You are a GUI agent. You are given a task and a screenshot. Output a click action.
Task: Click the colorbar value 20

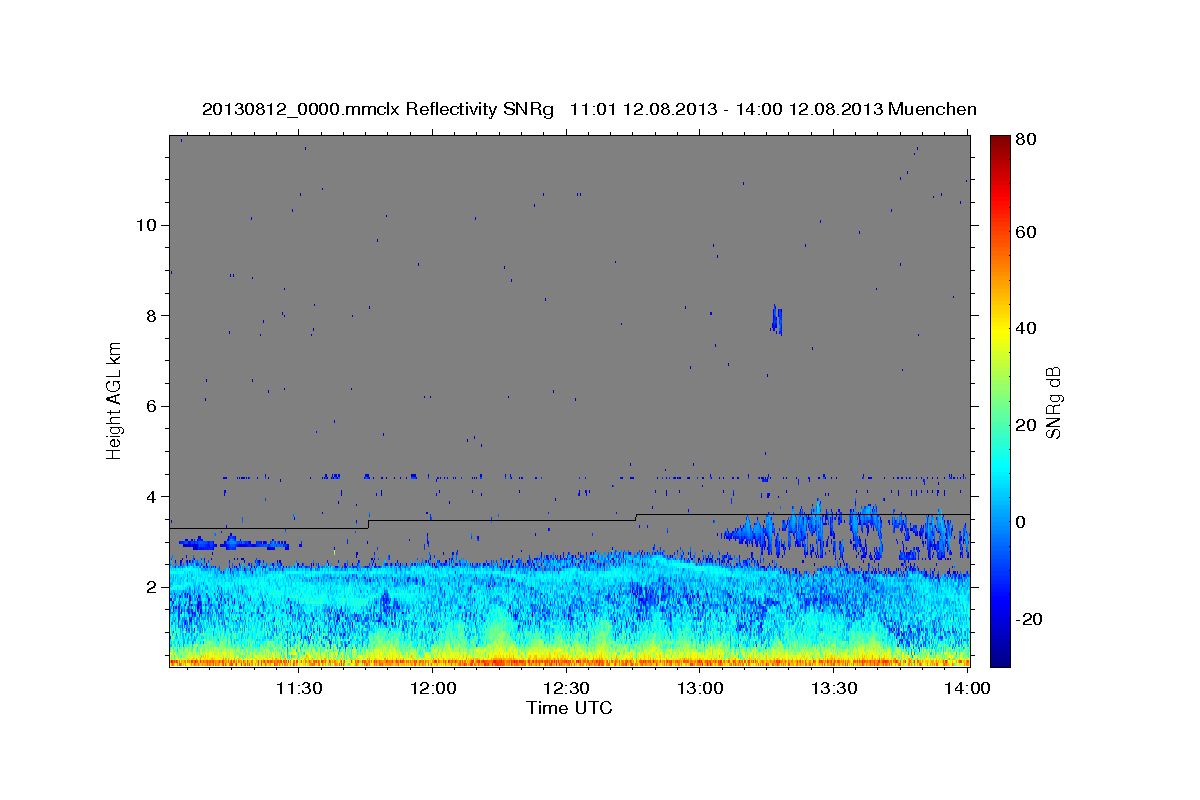tap(1025, 425)
